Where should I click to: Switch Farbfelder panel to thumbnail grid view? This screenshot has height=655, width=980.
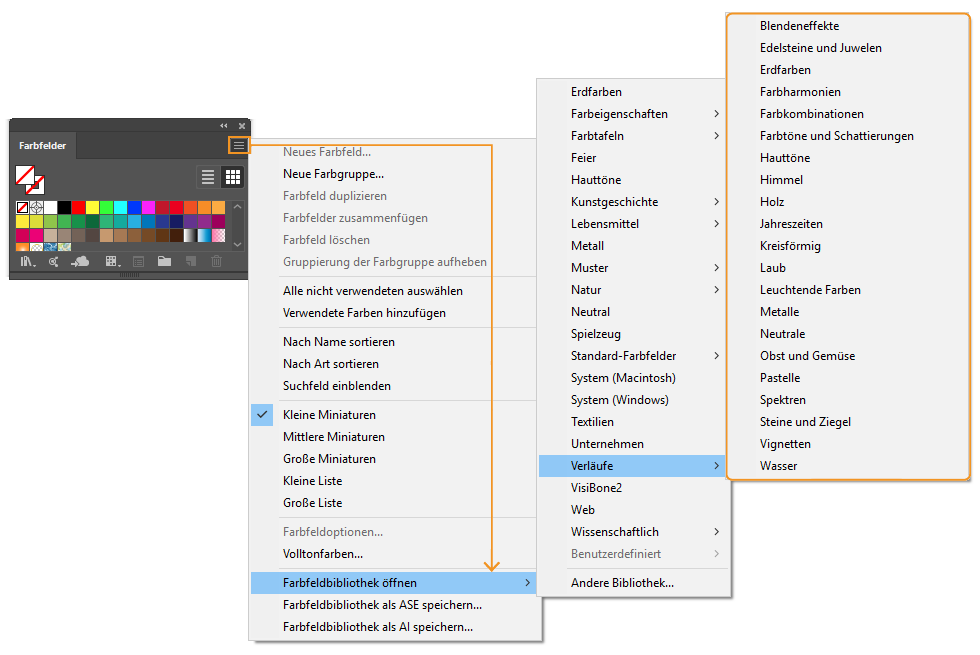(232, 177)
